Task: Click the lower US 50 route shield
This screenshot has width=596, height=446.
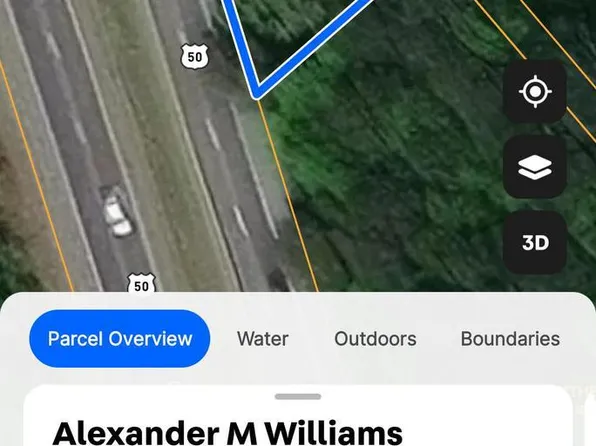Action: [141, 283]
